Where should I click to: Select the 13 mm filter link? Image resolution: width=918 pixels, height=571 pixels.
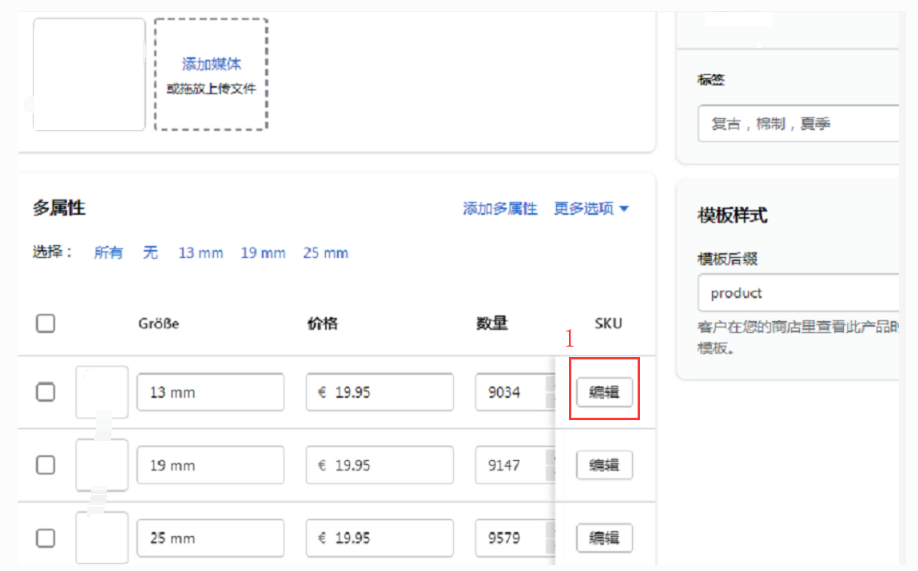(201, 253)
